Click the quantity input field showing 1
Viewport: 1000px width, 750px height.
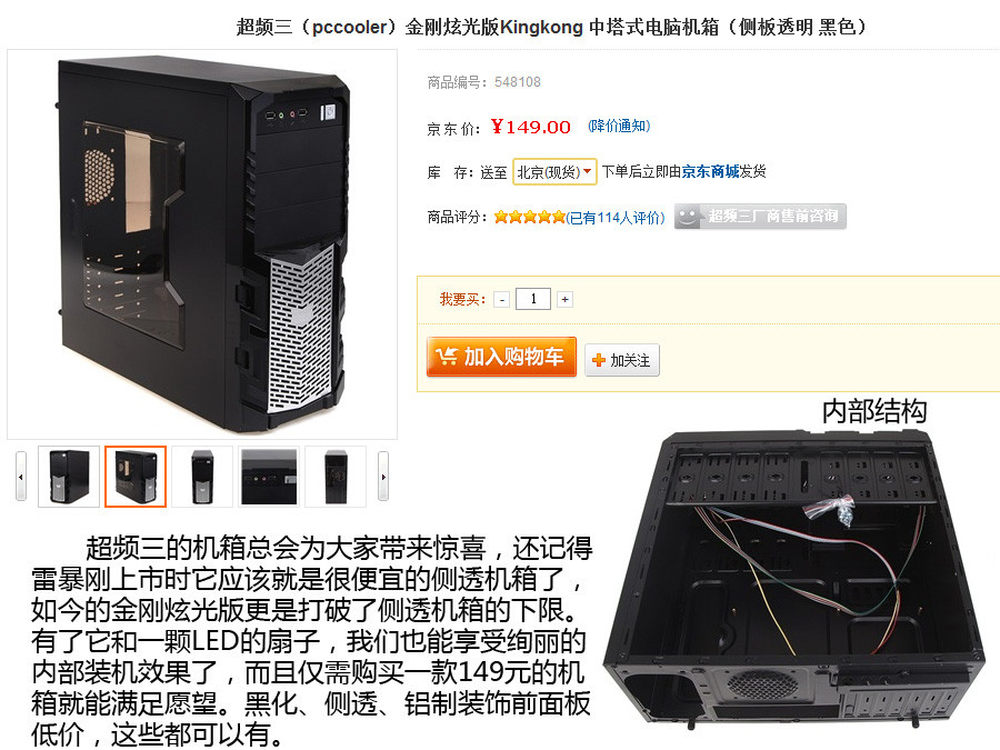tap(533, 299)
